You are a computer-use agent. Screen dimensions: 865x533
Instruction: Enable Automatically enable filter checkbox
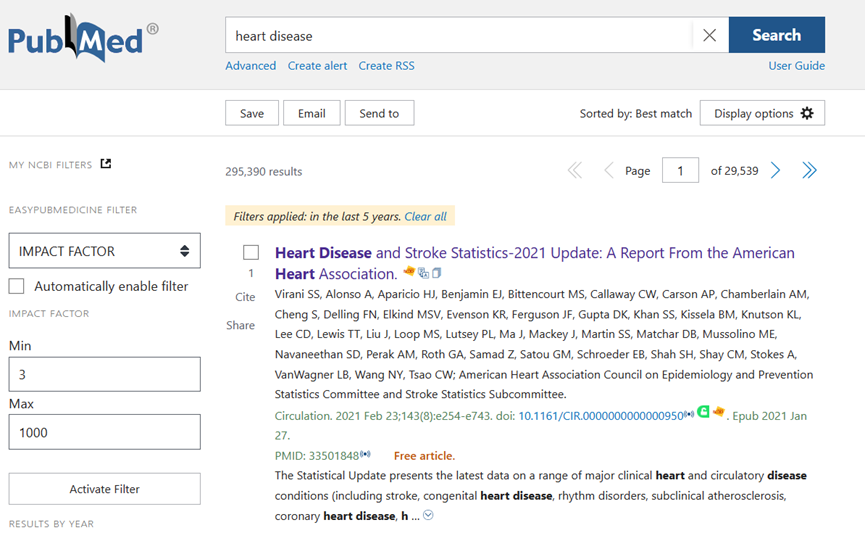tap(17, 286)
